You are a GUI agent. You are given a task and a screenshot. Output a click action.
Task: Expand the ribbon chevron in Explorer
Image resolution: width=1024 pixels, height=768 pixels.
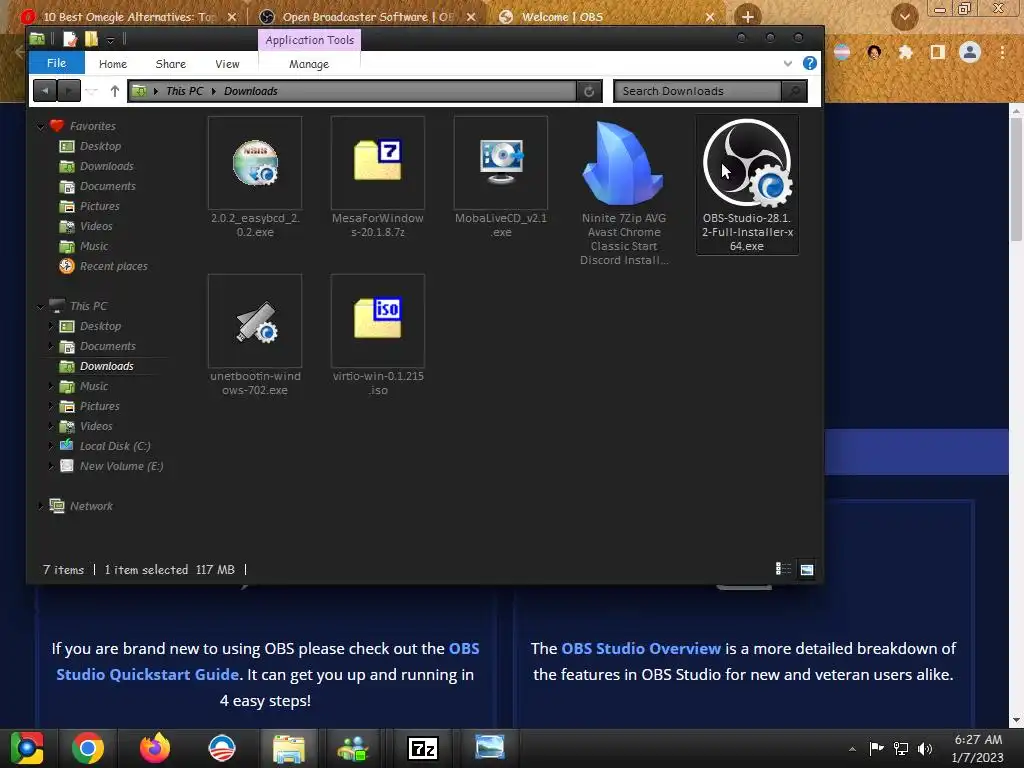788,63
